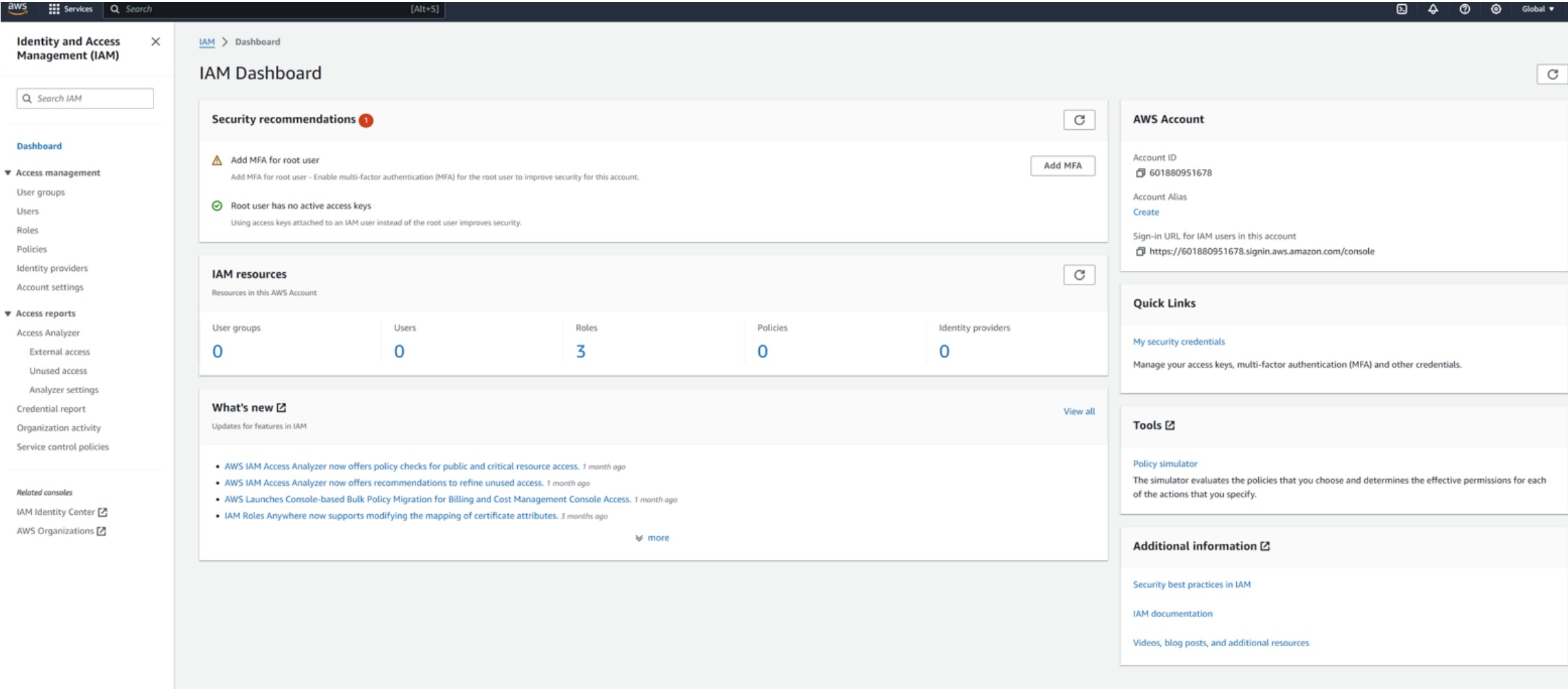The width and height of the screenshot is (1568, 689).
Task: Open External access under Access Analyzer
Action: (x=59, y=352)
